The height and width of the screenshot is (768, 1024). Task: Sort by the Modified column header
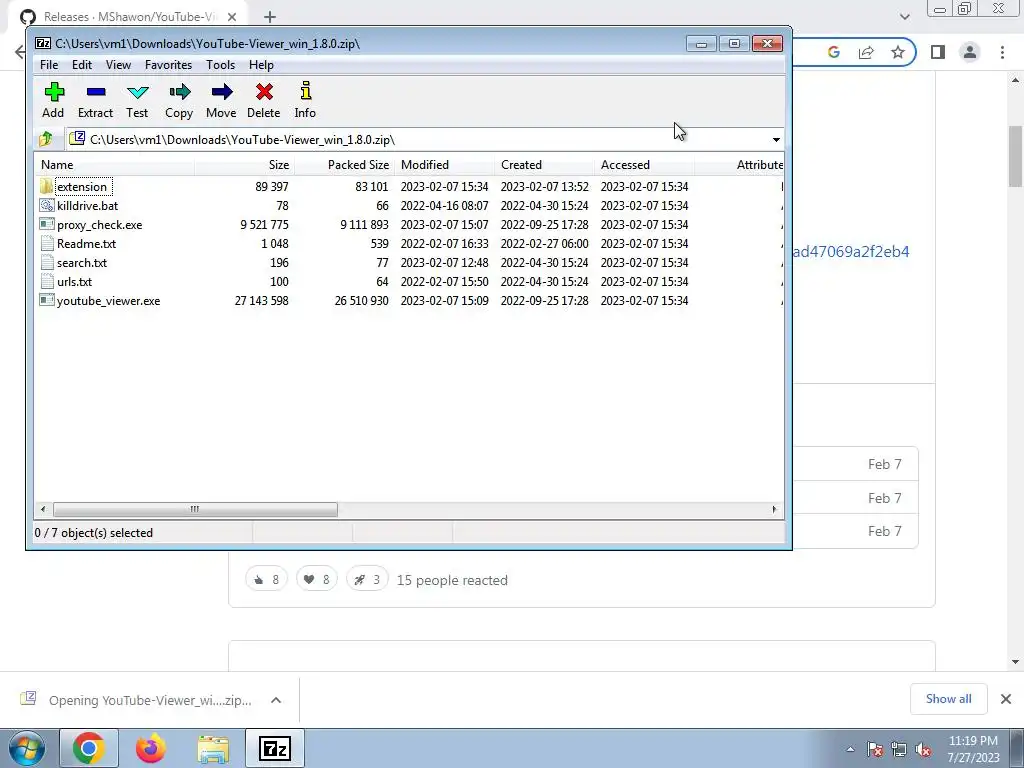point(444,165)
